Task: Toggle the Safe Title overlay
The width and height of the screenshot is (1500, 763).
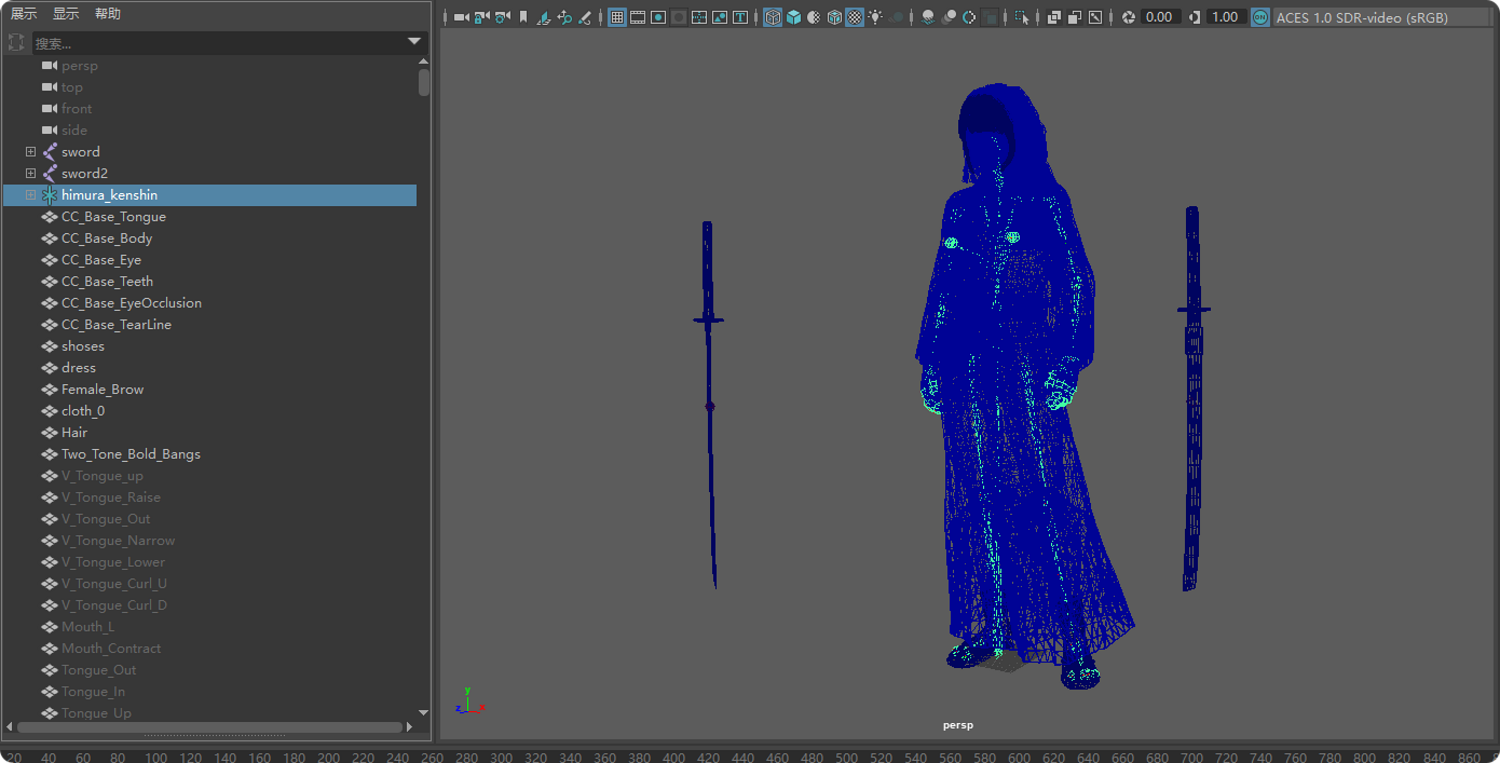Action: (x=740, y=17)
